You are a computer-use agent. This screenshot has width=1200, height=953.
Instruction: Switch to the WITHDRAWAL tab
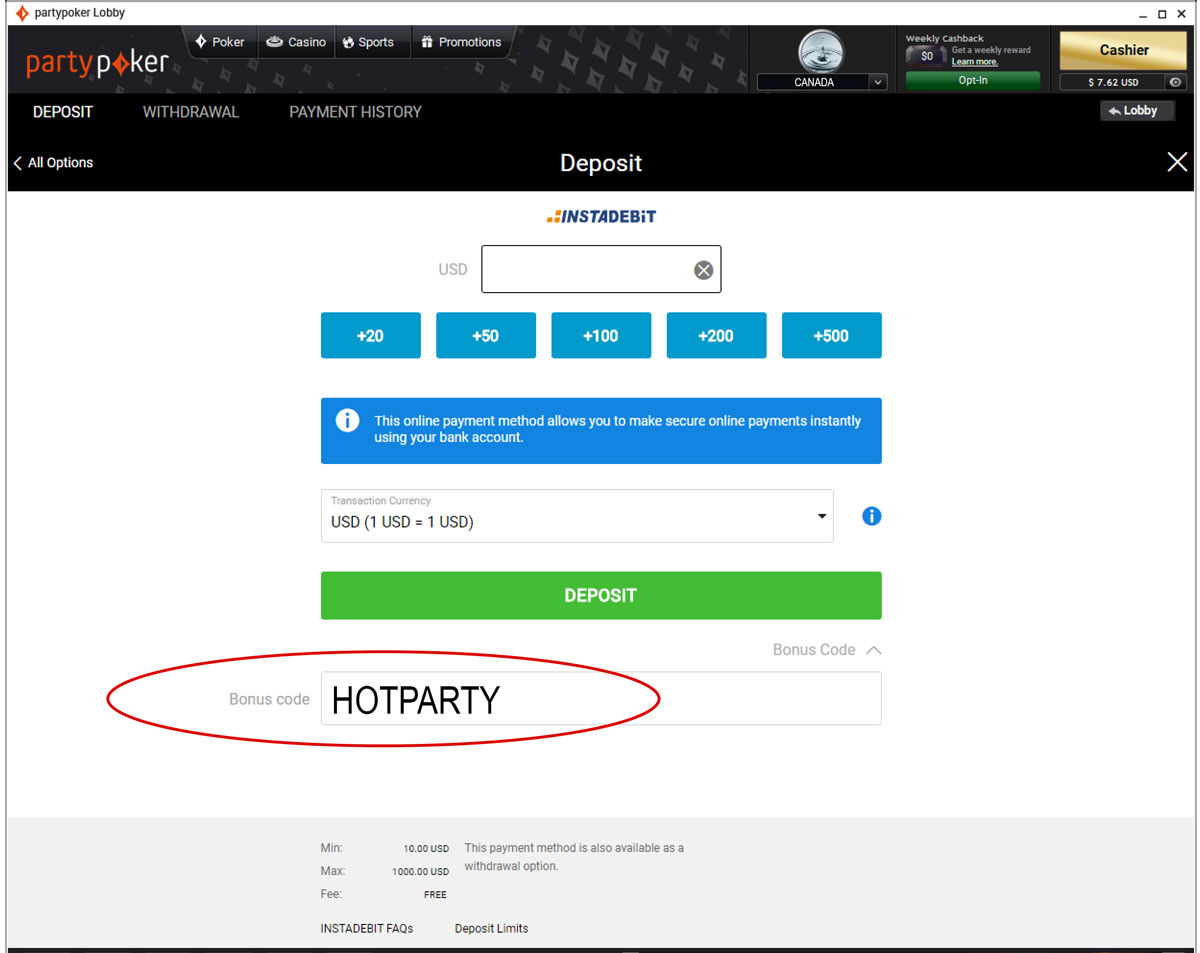(190, 112)
